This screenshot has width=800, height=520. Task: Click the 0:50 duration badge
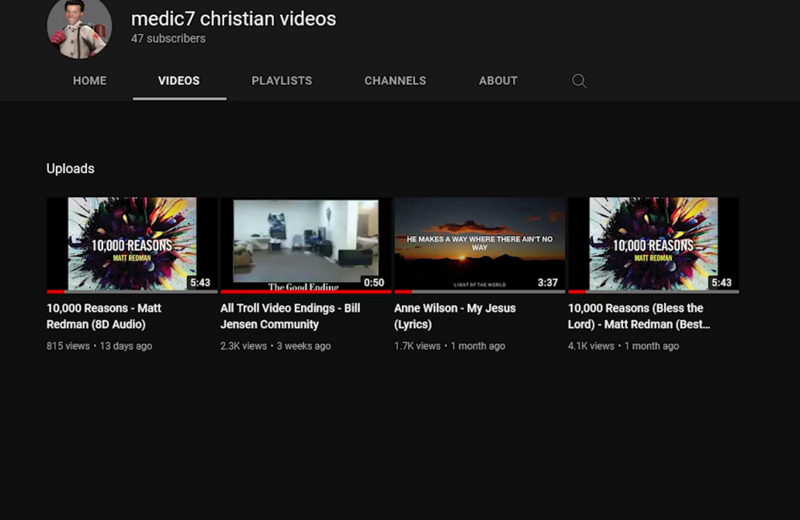pyautogui.click(x=374, y=283)
